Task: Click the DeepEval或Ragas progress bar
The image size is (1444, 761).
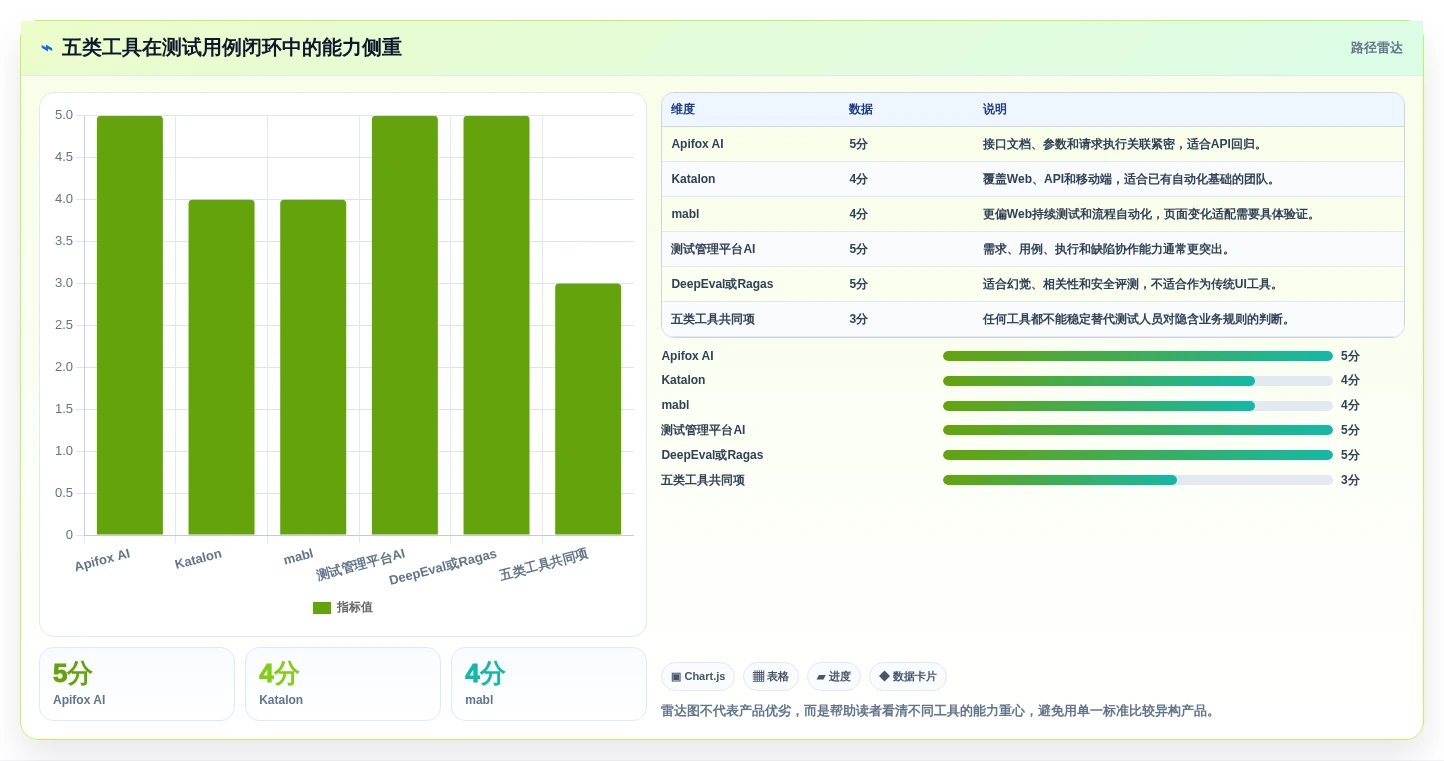Action: point(1138,455)
